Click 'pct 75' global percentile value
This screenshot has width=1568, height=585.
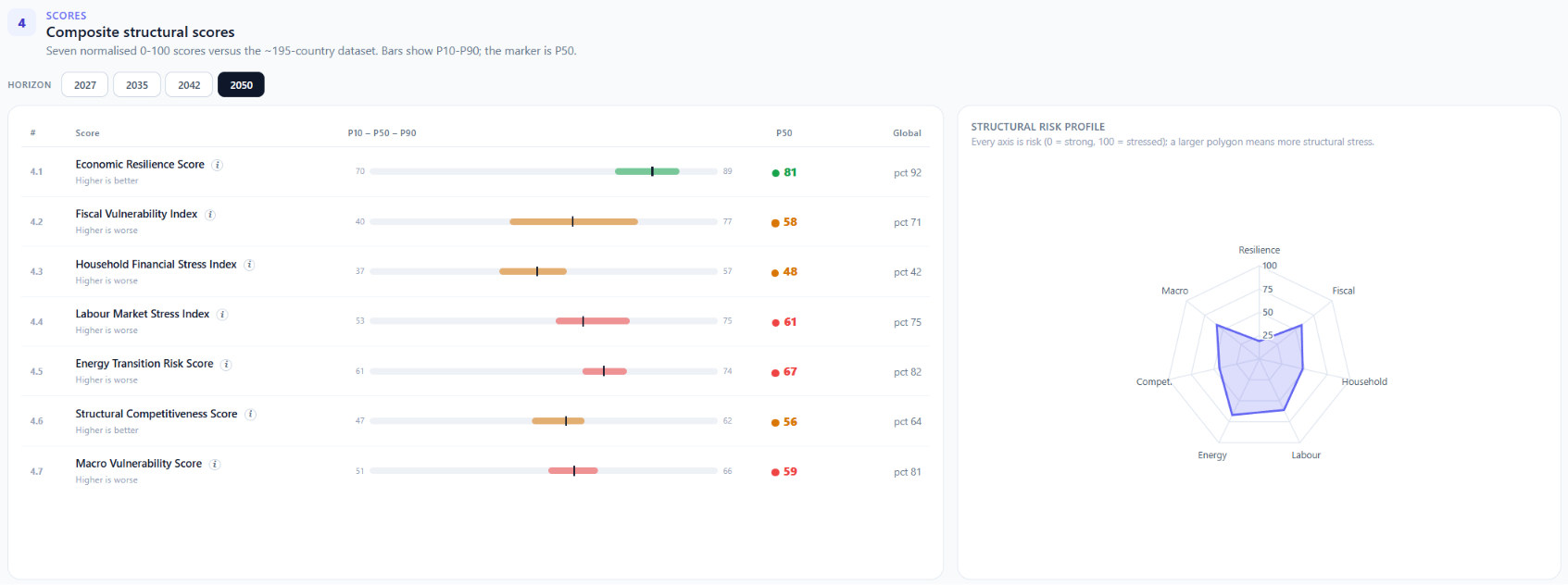(x=908, y=323)
